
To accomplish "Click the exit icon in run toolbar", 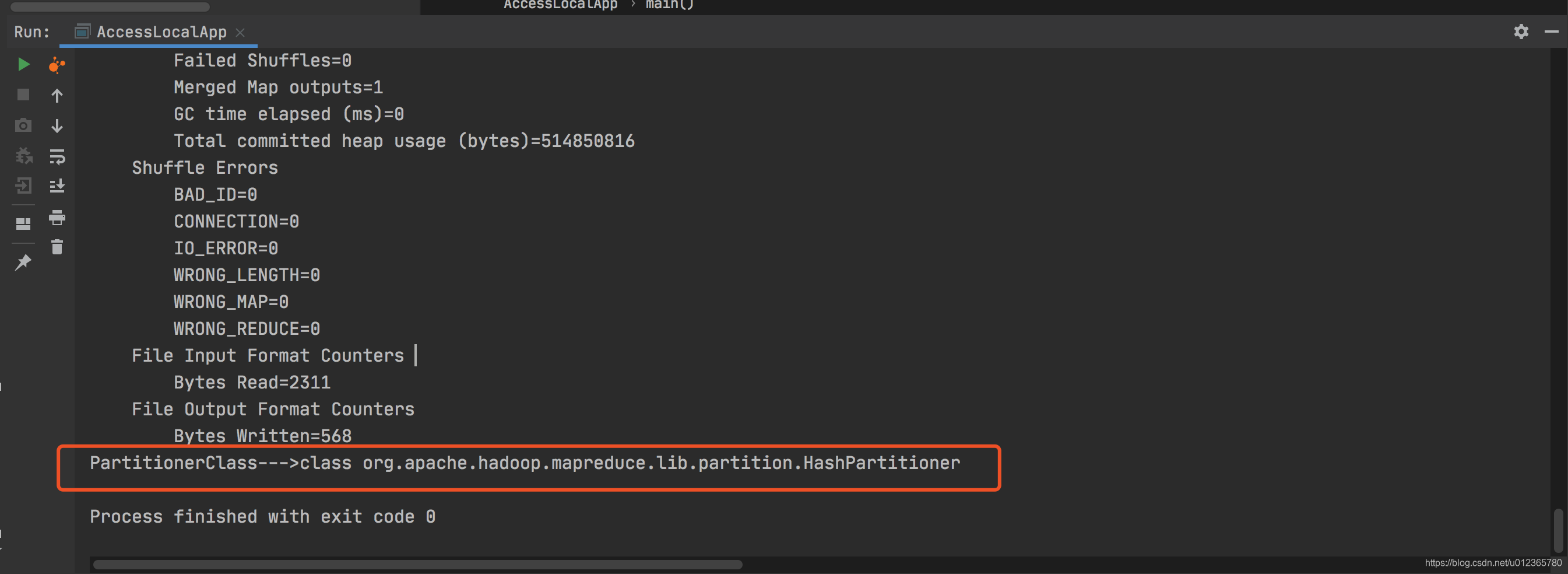I will (x=23, y=185).
